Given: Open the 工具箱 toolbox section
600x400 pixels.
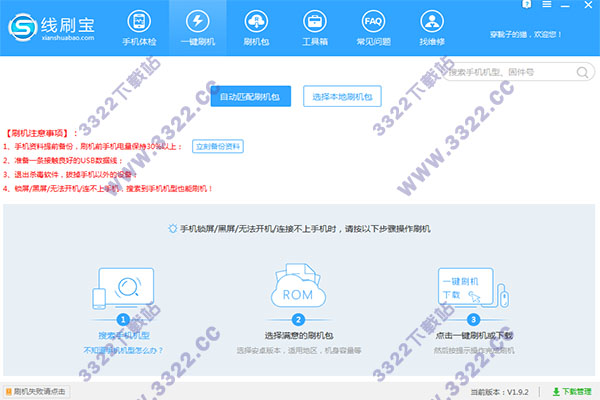Looking at the screenshot, I should point(315,28).
